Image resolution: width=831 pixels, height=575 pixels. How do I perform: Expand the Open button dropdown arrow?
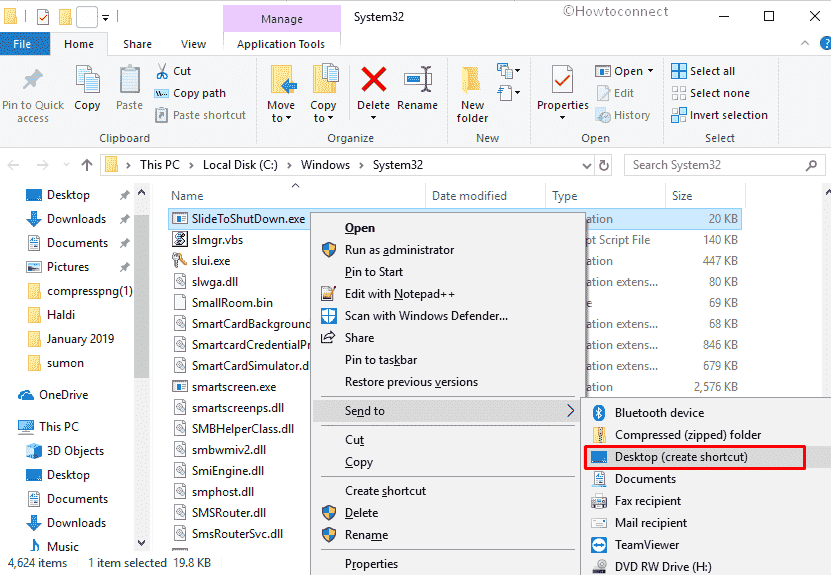coord(650,71)
